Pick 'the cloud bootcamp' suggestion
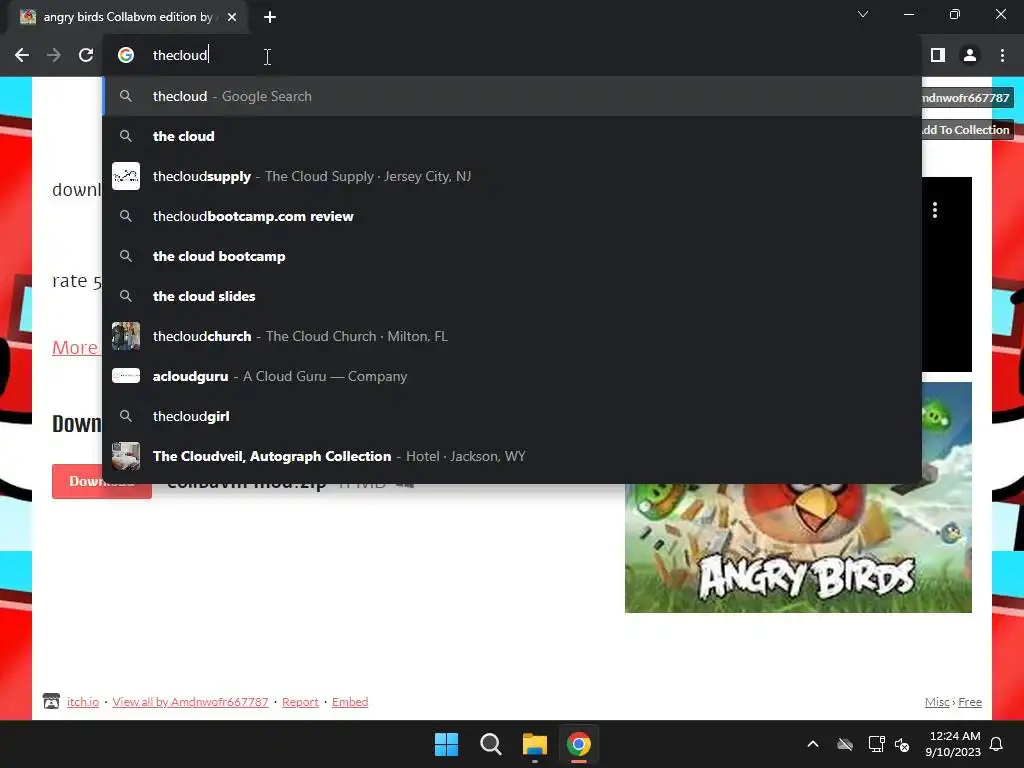This screenshot has width=1024, height=768. 512,256
